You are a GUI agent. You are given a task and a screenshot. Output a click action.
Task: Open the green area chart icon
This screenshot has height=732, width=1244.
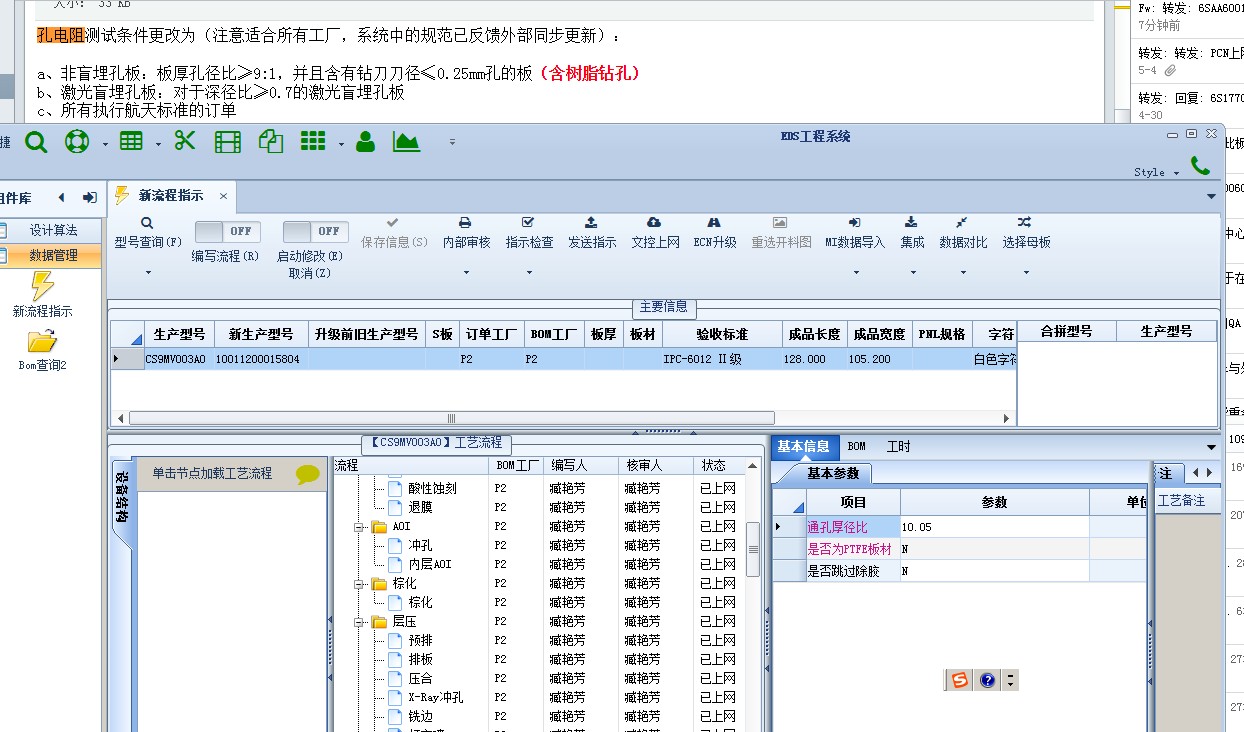click(x=407, y=141)
